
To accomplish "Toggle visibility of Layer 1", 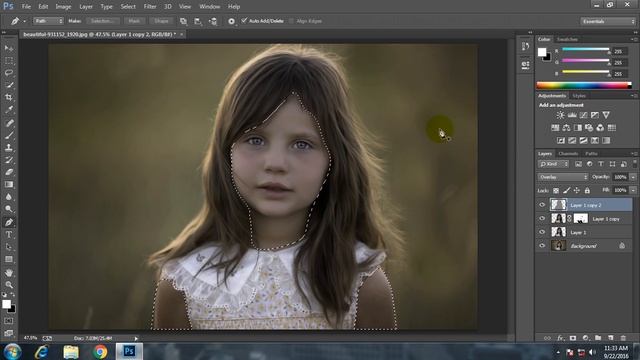I will 542,232.
